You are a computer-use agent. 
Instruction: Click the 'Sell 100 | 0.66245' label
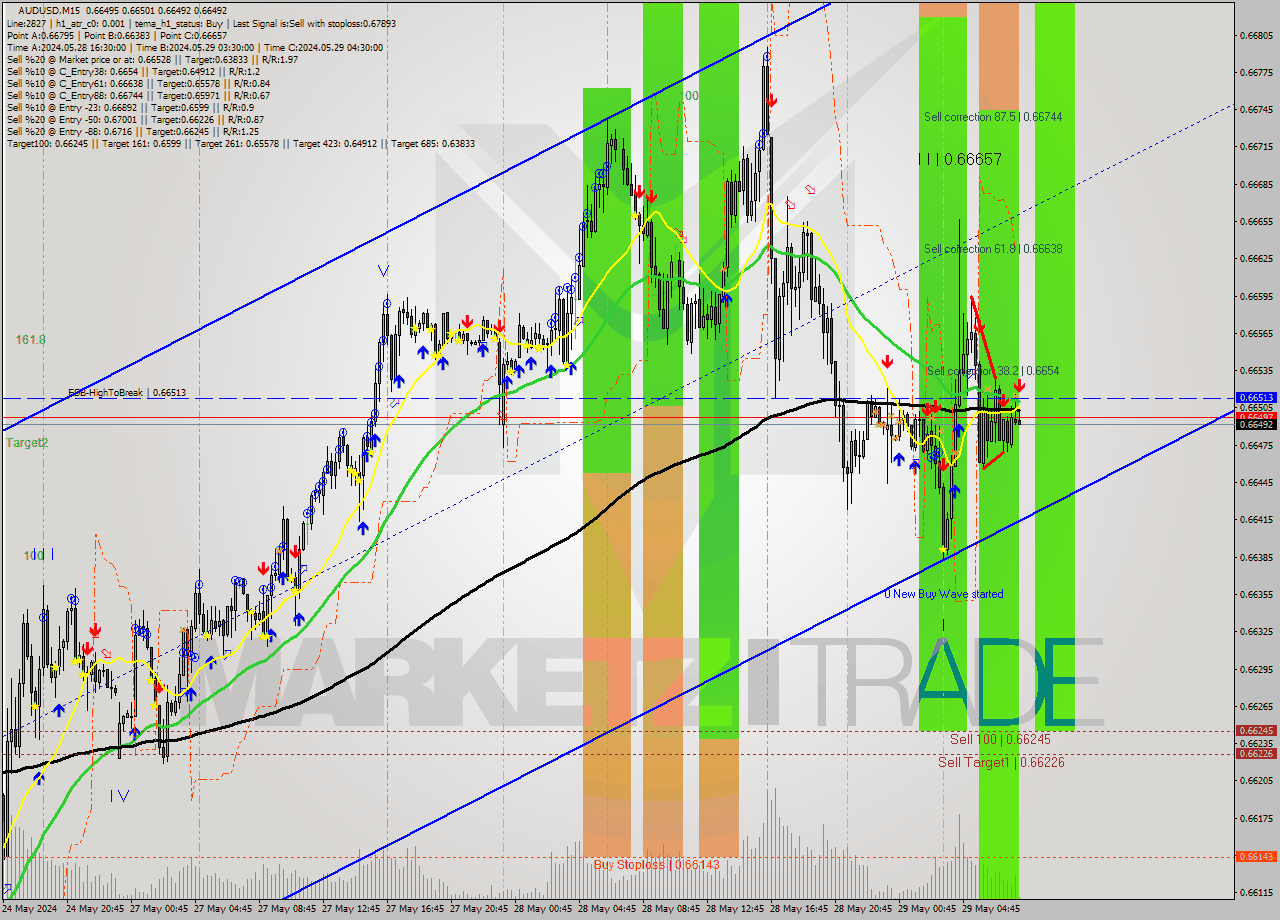coord(1000,739)
